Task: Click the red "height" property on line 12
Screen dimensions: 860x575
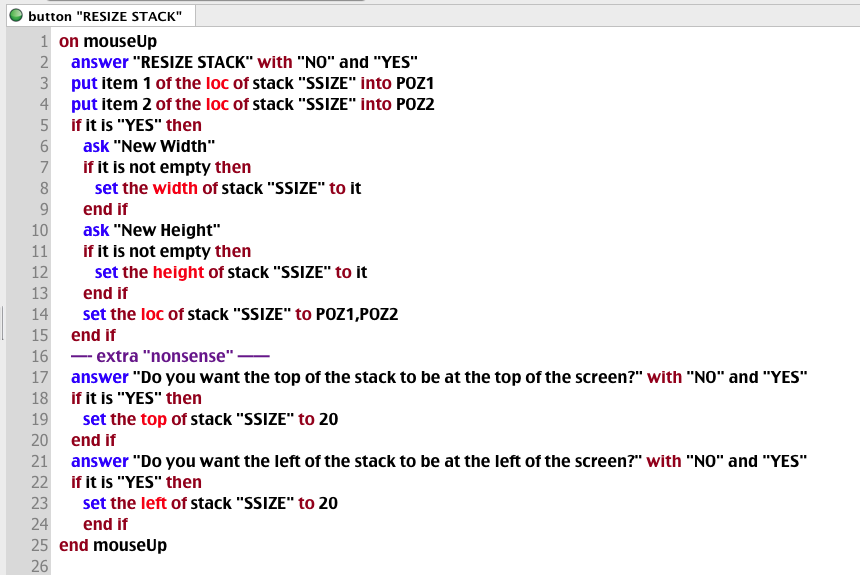Action: coord(178,272)
